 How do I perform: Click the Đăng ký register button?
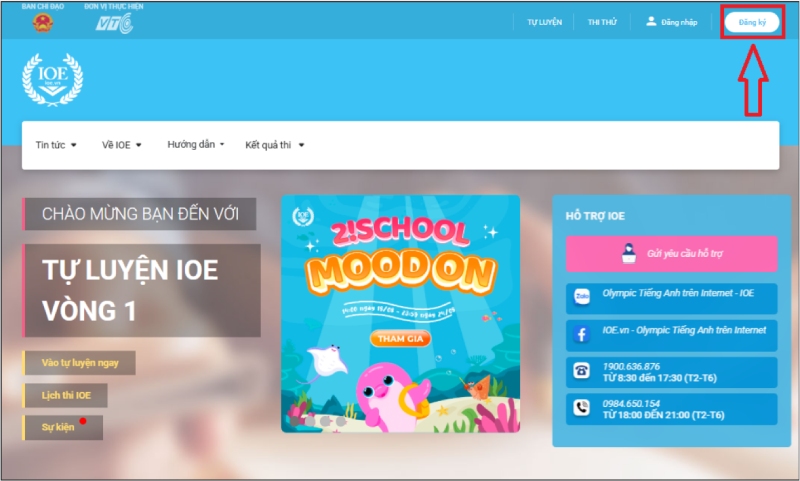752,22
